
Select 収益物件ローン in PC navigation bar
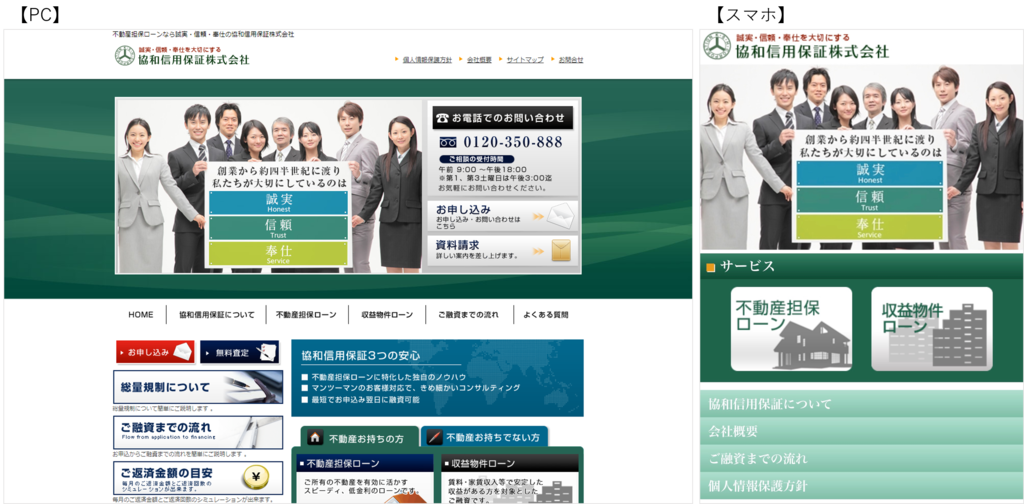tap(387, 315)
